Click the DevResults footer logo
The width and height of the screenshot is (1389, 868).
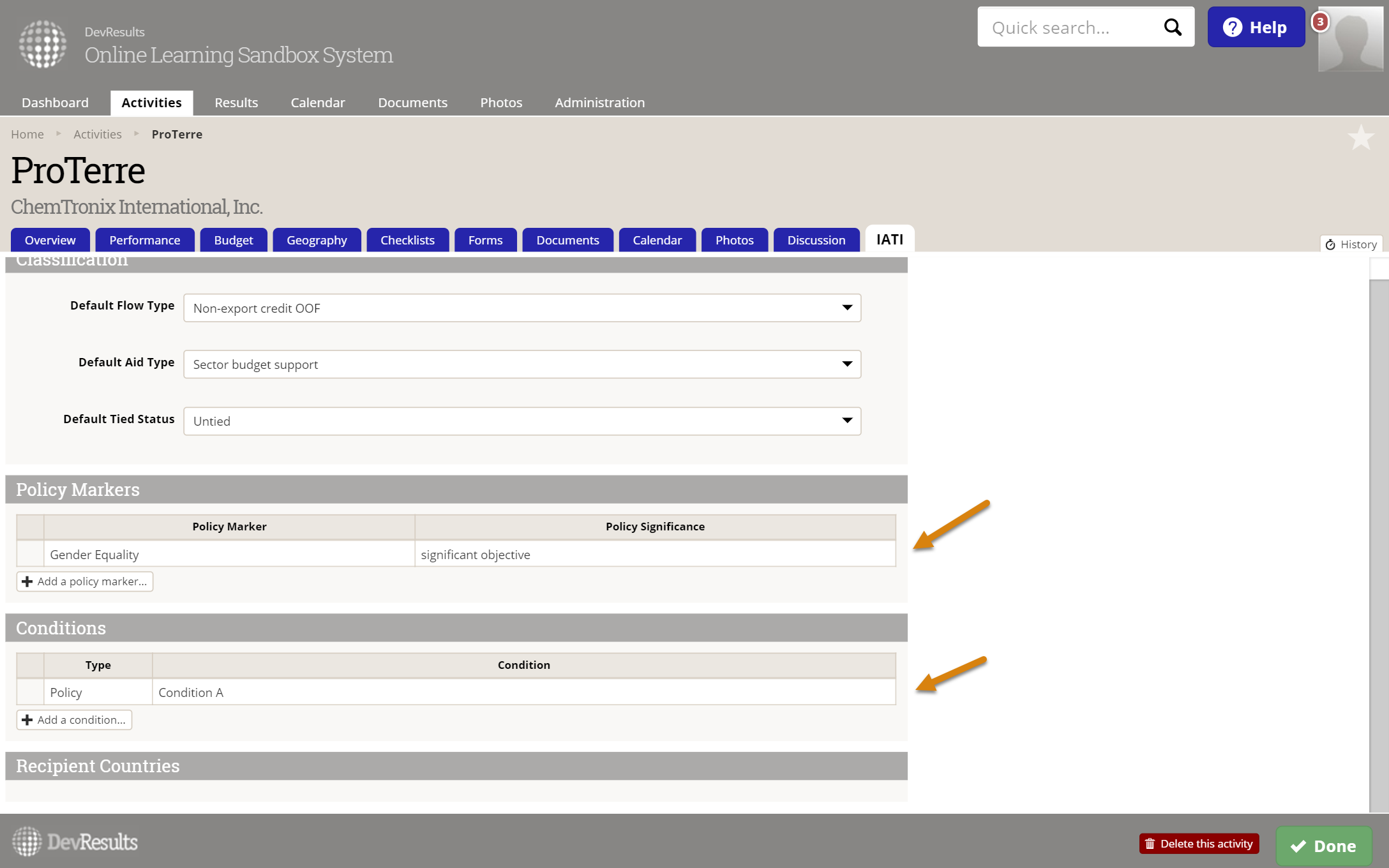tap(75, 842)
